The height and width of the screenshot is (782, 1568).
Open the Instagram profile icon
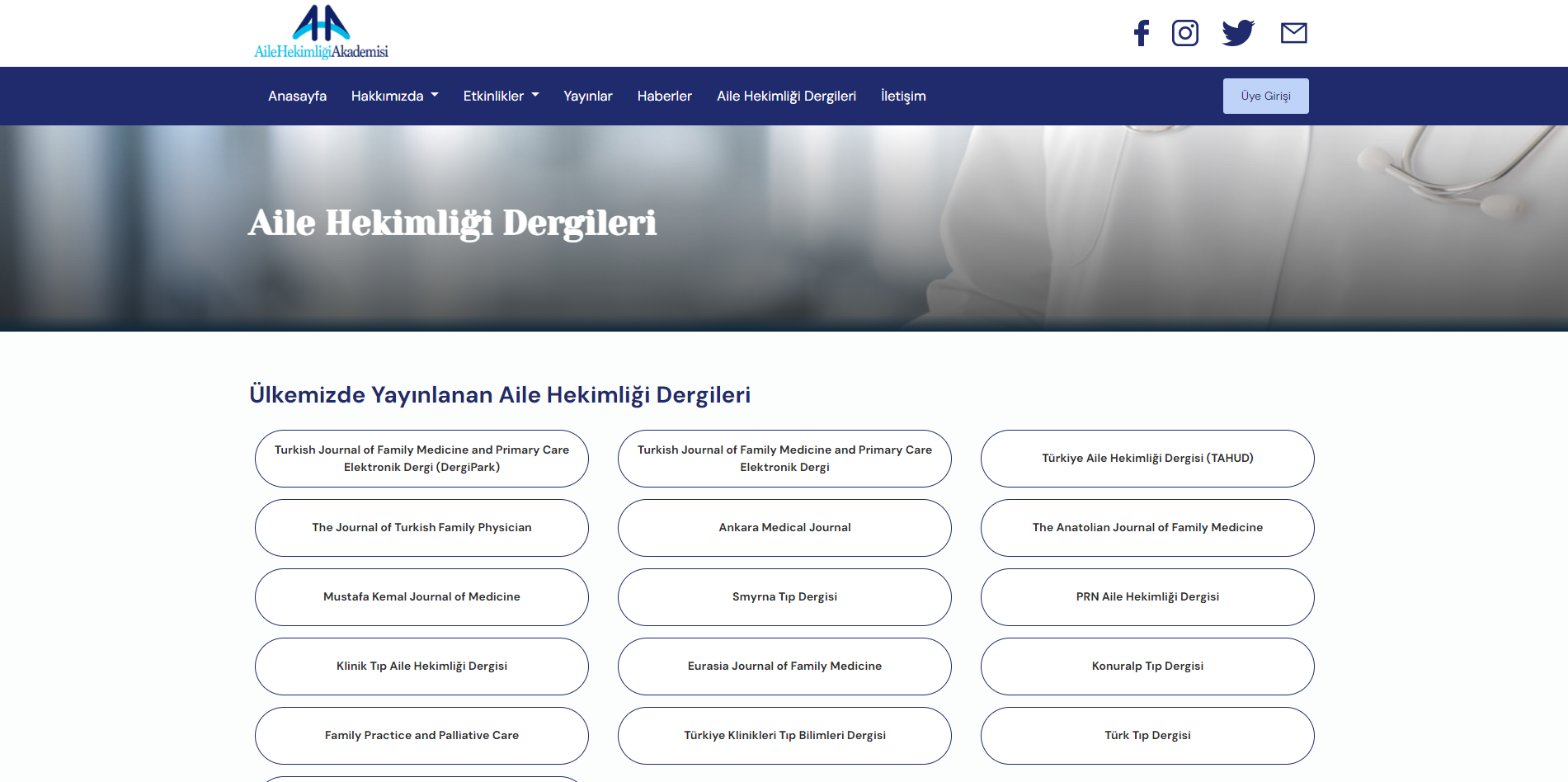click(1185, 33)
